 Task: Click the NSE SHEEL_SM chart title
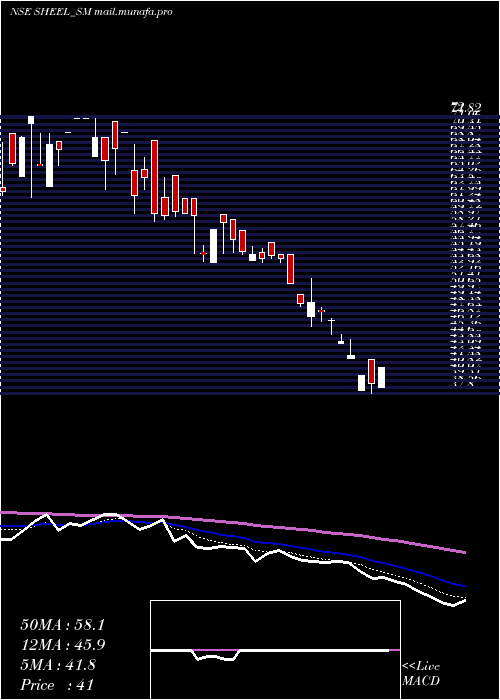coord(91,12)
